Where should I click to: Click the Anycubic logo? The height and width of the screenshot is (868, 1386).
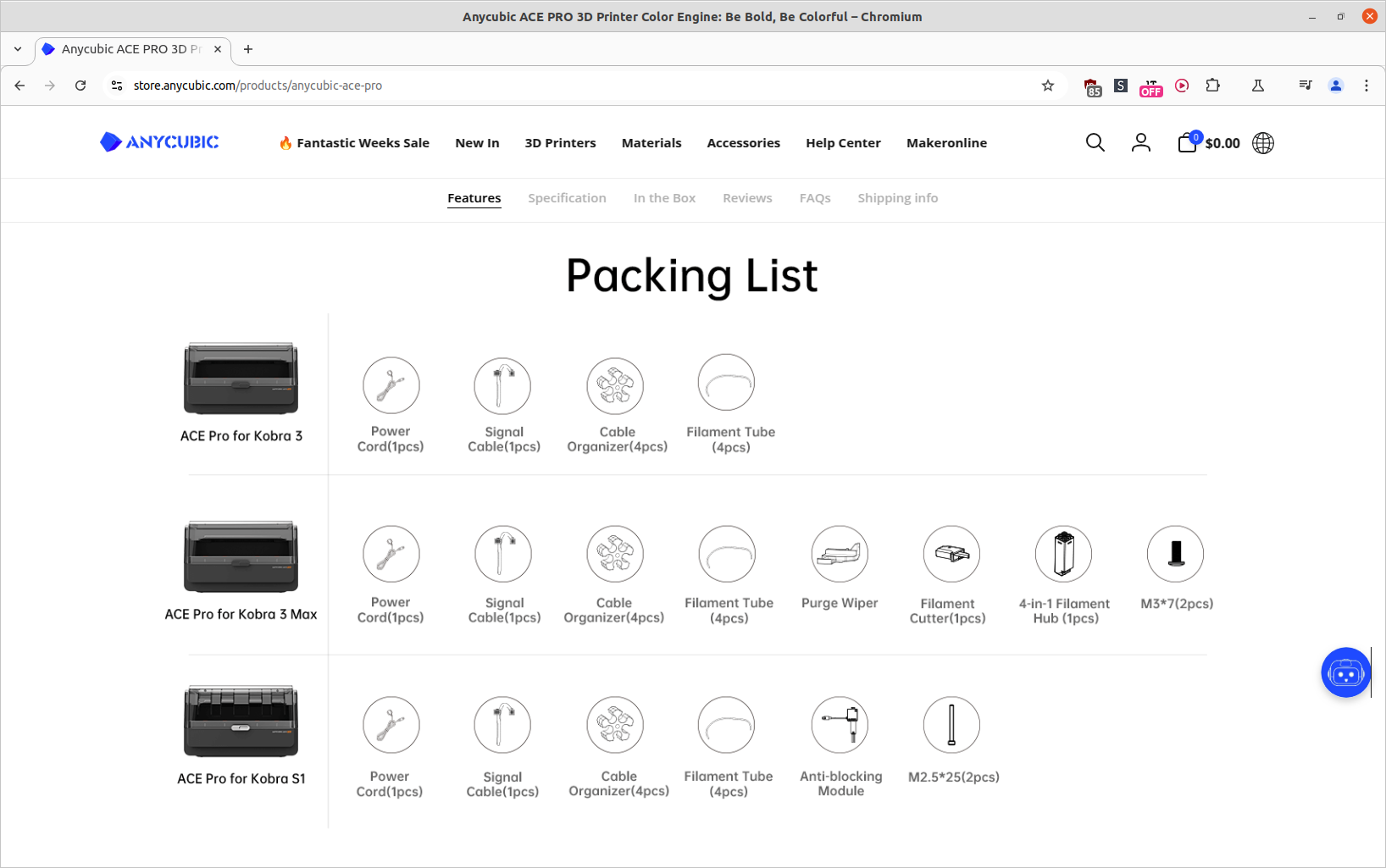[159, 142]
